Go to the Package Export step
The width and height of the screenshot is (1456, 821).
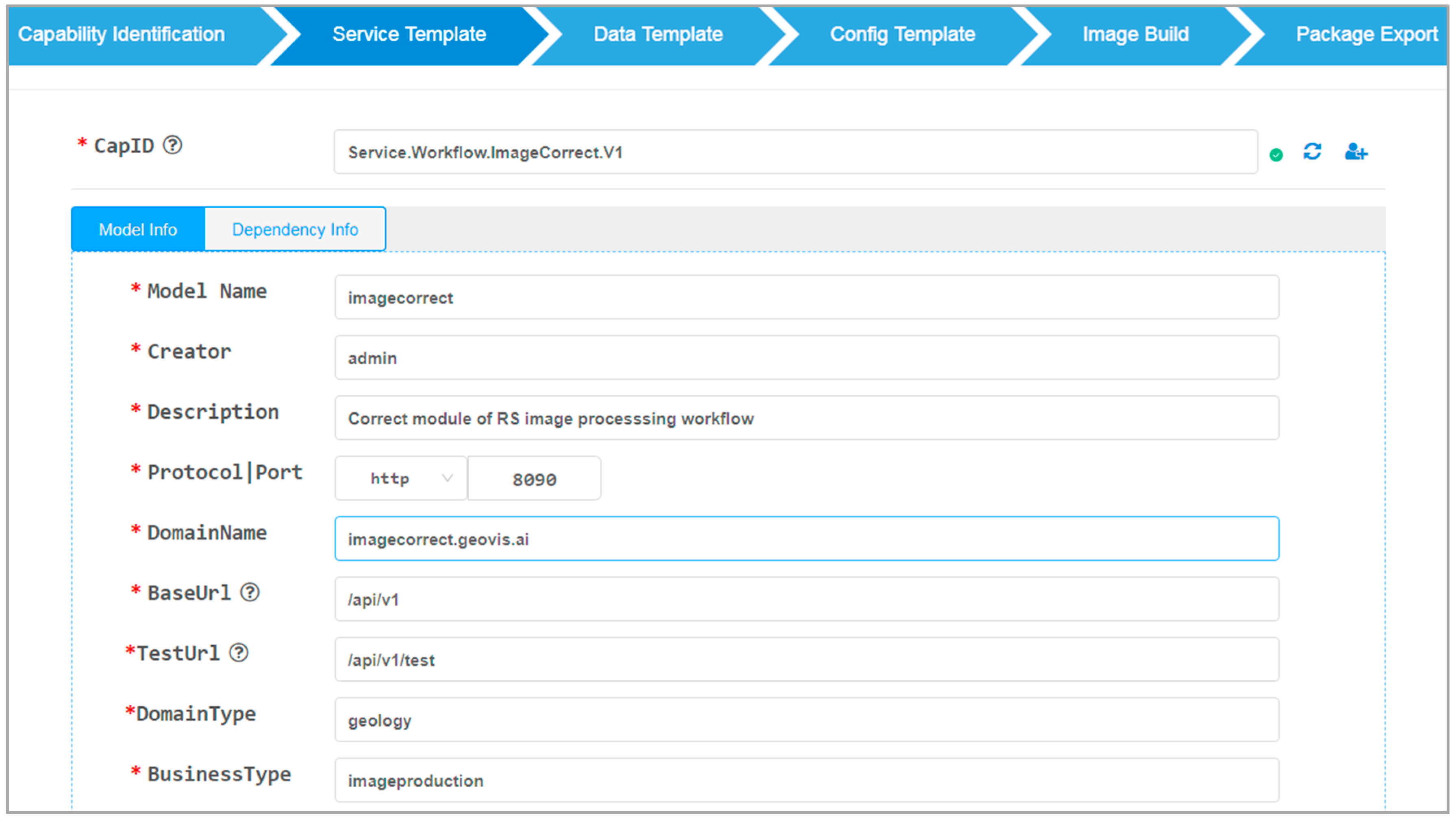pos(1366,35)
